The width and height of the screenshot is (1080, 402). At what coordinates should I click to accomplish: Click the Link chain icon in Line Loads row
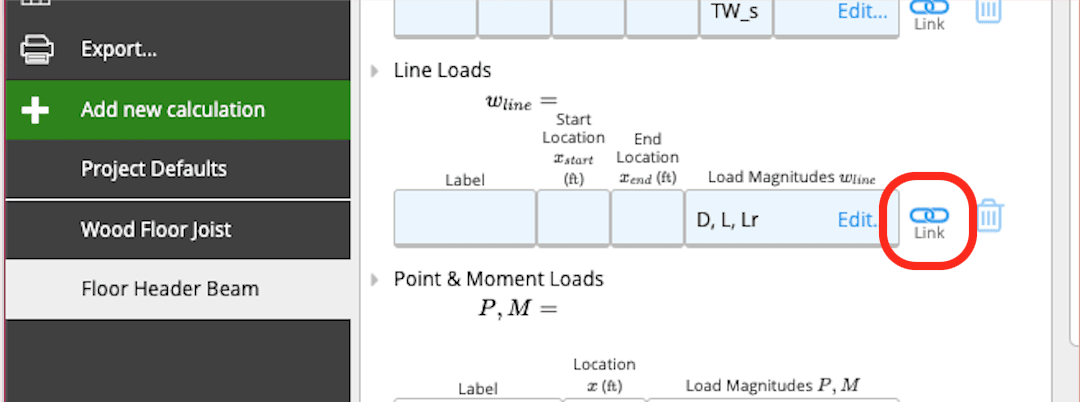tap(929, 222)
